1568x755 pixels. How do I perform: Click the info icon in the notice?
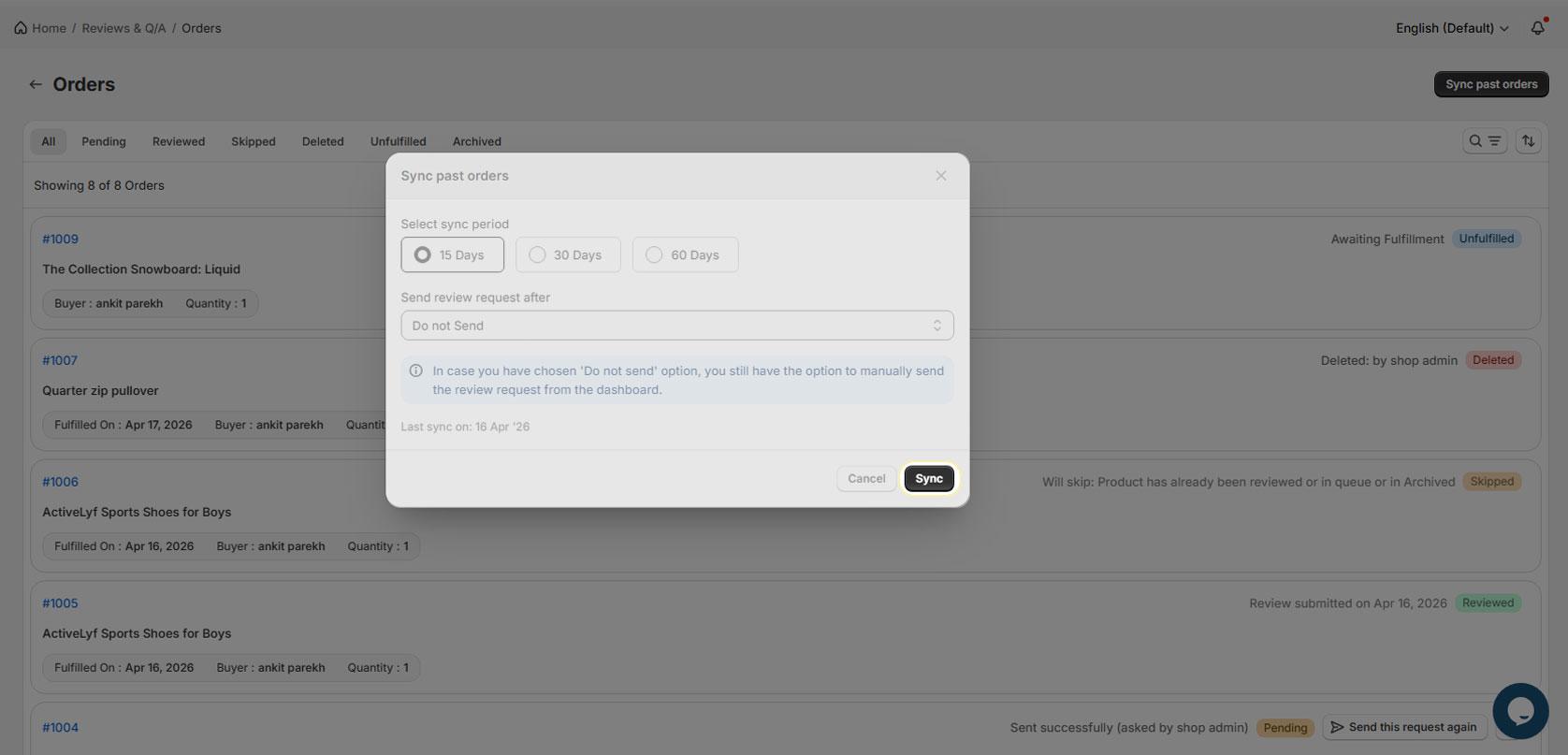click(416, 371)
